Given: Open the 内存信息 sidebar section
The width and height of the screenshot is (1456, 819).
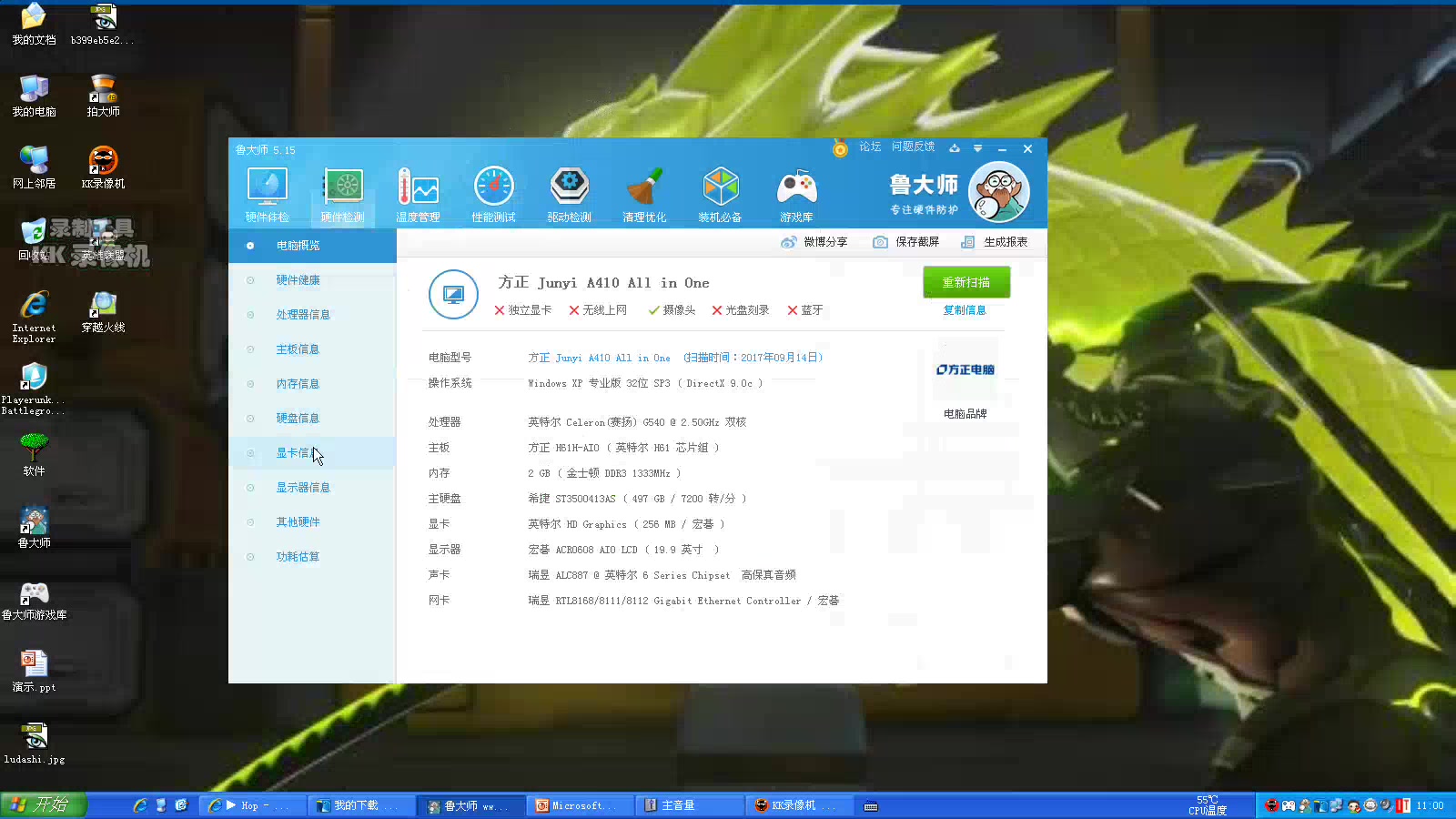Looking at the screenshot, I should (x=312, y=384).
